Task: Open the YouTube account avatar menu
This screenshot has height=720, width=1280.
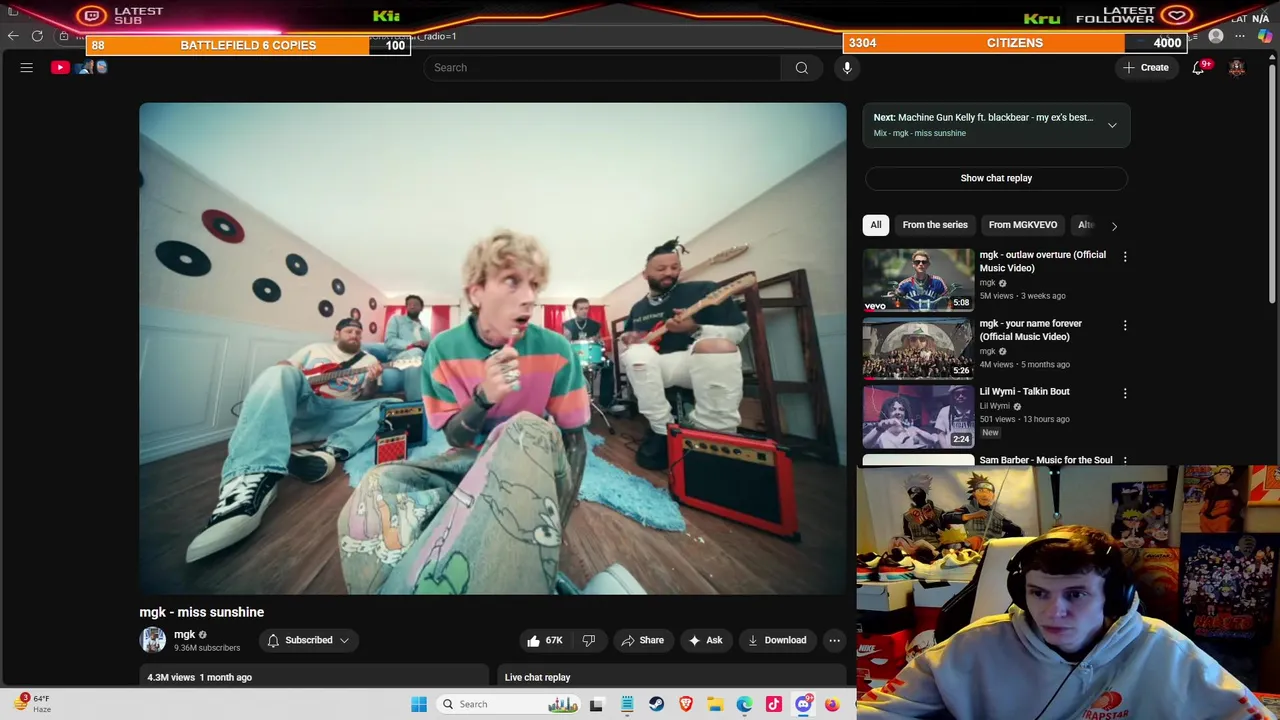Action: 1237,68
